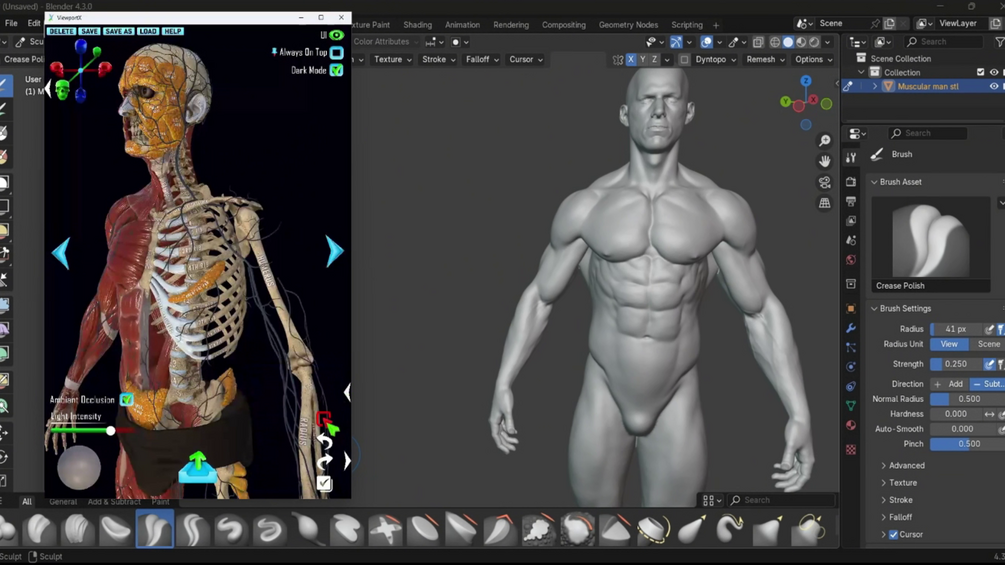Open the Dyntopo dropdown

716,60
